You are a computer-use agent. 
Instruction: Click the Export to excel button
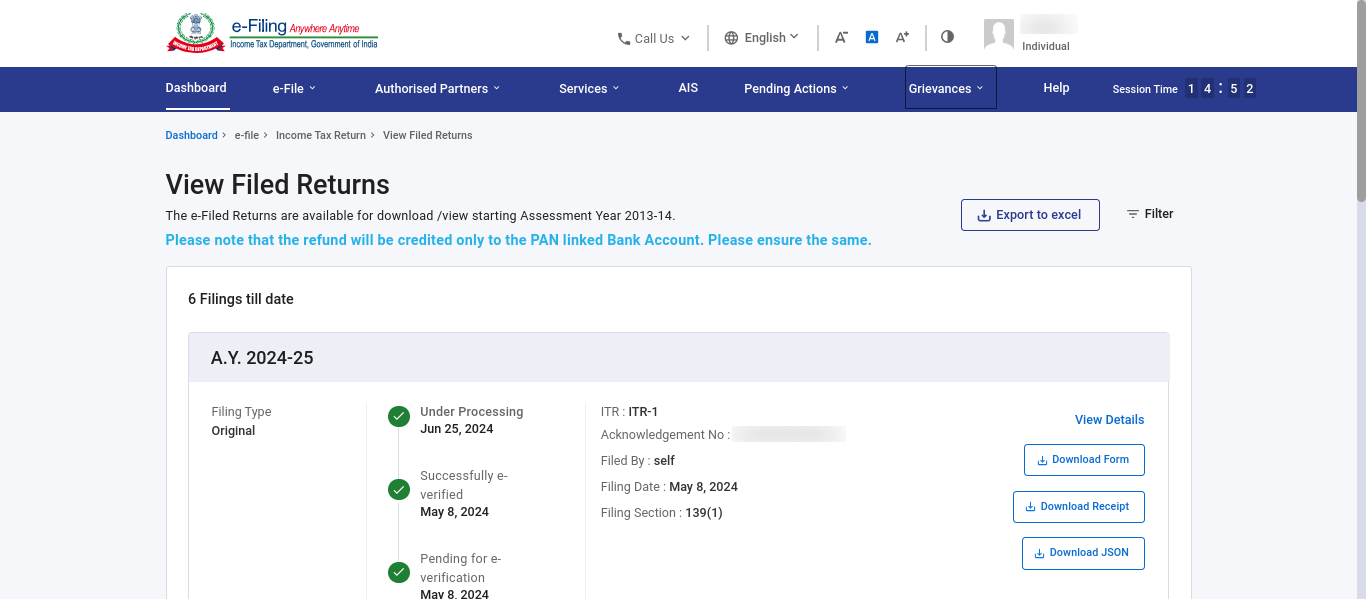(1030, 215)
